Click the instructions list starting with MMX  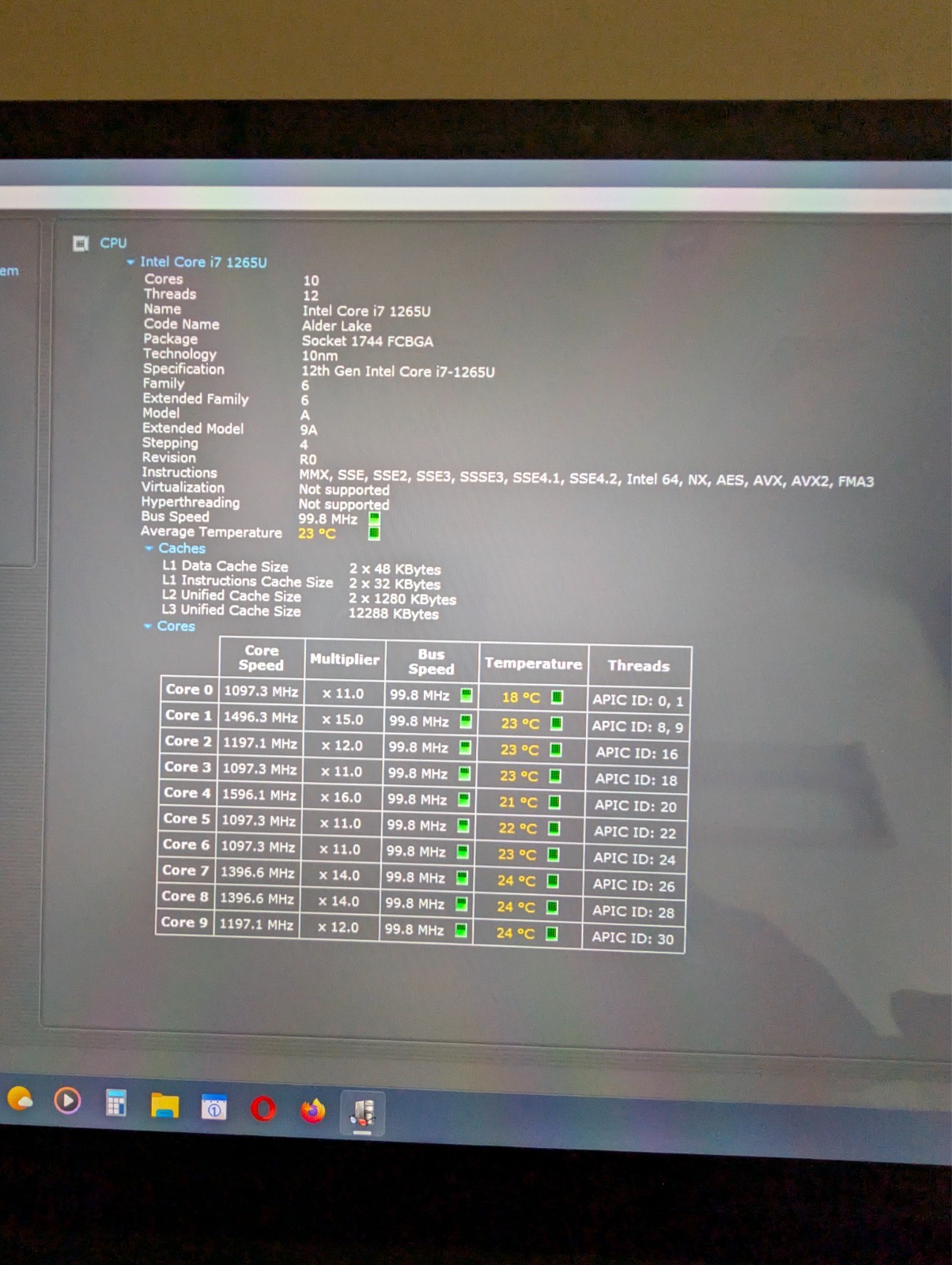click(586, 478)
